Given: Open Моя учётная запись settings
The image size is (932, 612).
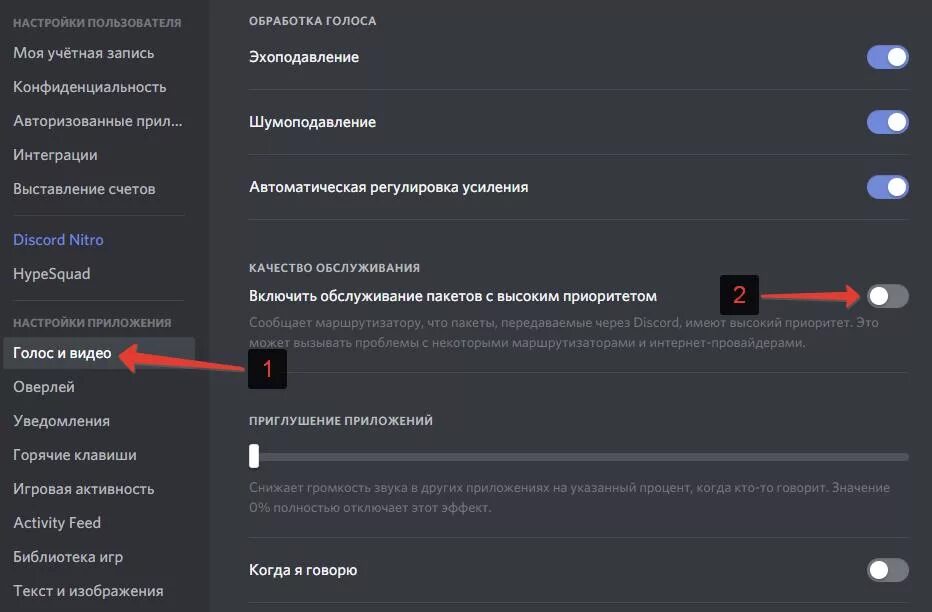Looking at the screenshot, I should (x=84, y=53).
